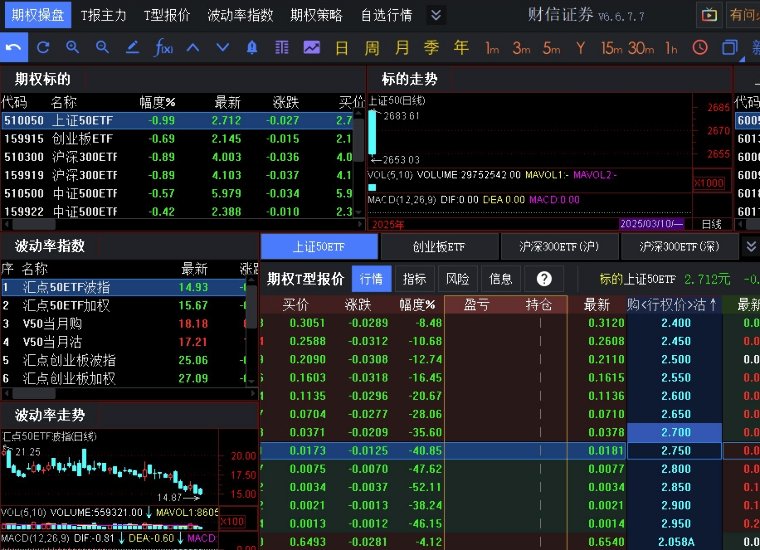Open the TV live icon in title bar
Screen dimensions: 760x550
(709, 15)
